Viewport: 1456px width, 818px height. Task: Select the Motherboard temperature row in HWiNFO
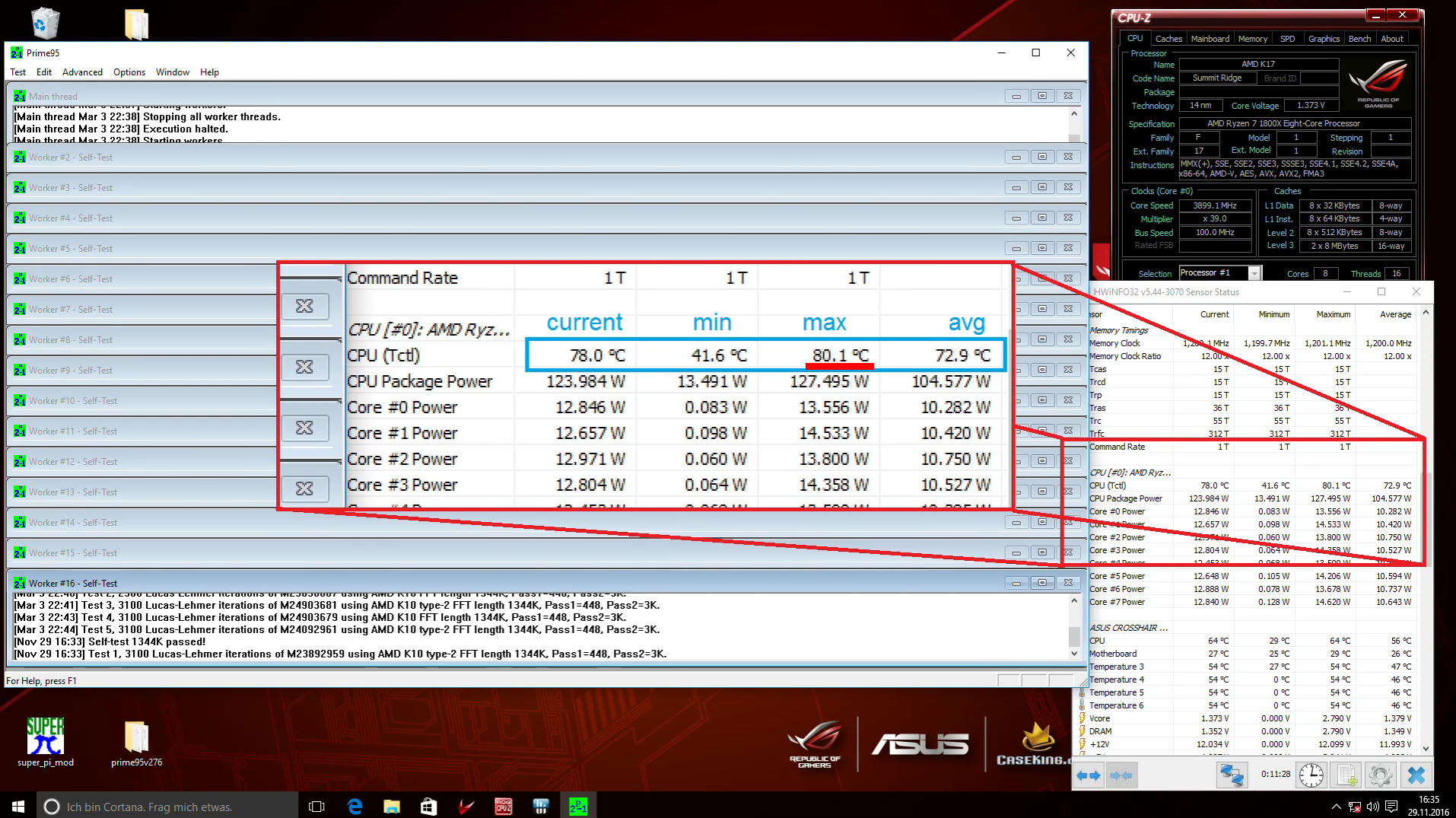click(x=1250, y=654)
